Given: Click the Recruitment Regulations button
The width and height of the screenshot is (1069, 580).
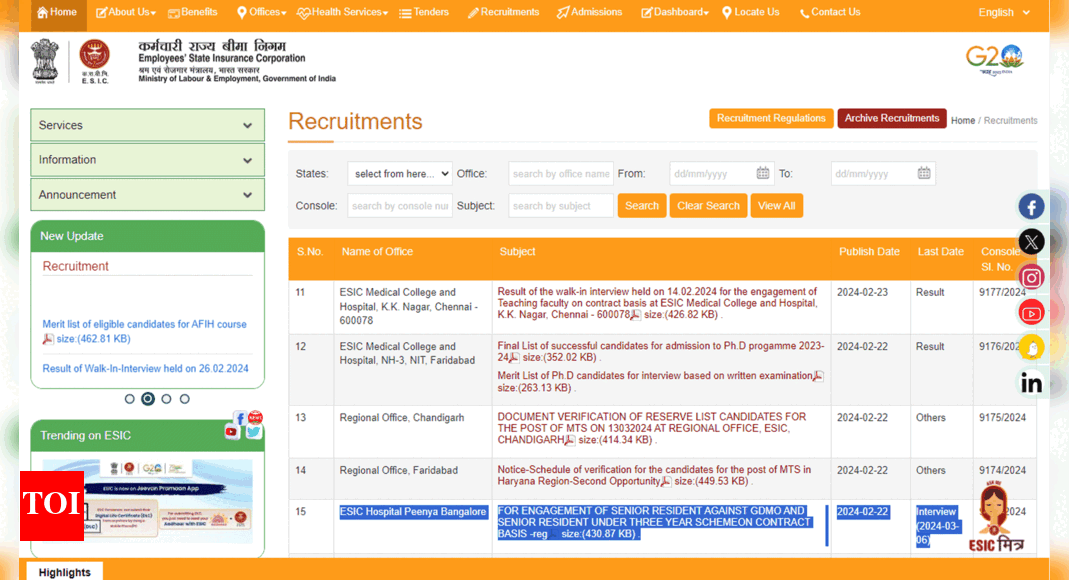Looking at the screenshot, I should click(771, 118).
